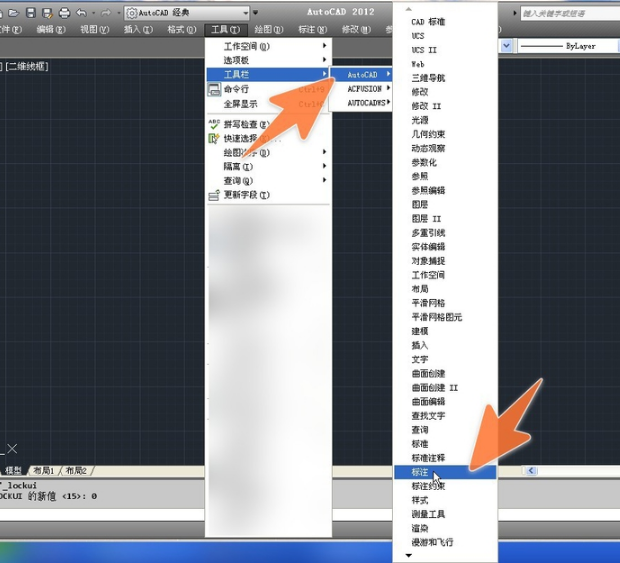
Task: Click the Print icon in quick access toolbar
Action: click(x=64, y=13)
